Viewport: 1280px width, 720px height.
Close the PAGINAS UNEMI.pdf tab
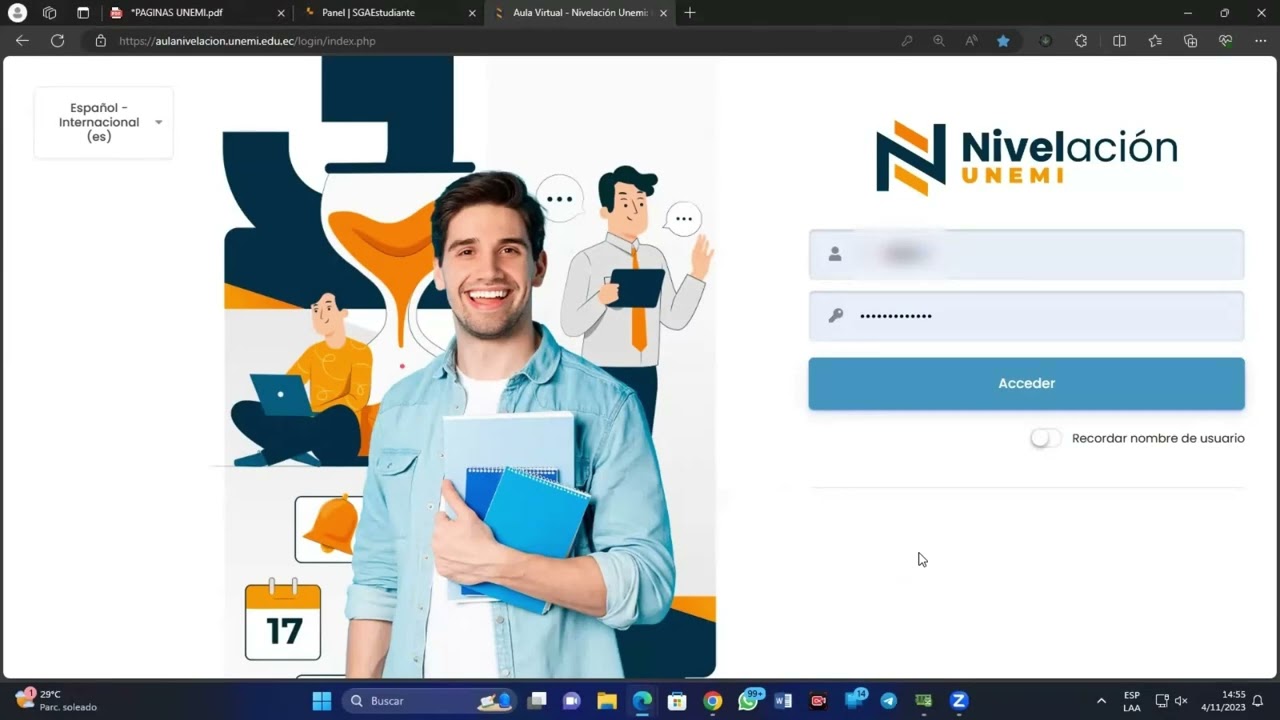[281, 13]
